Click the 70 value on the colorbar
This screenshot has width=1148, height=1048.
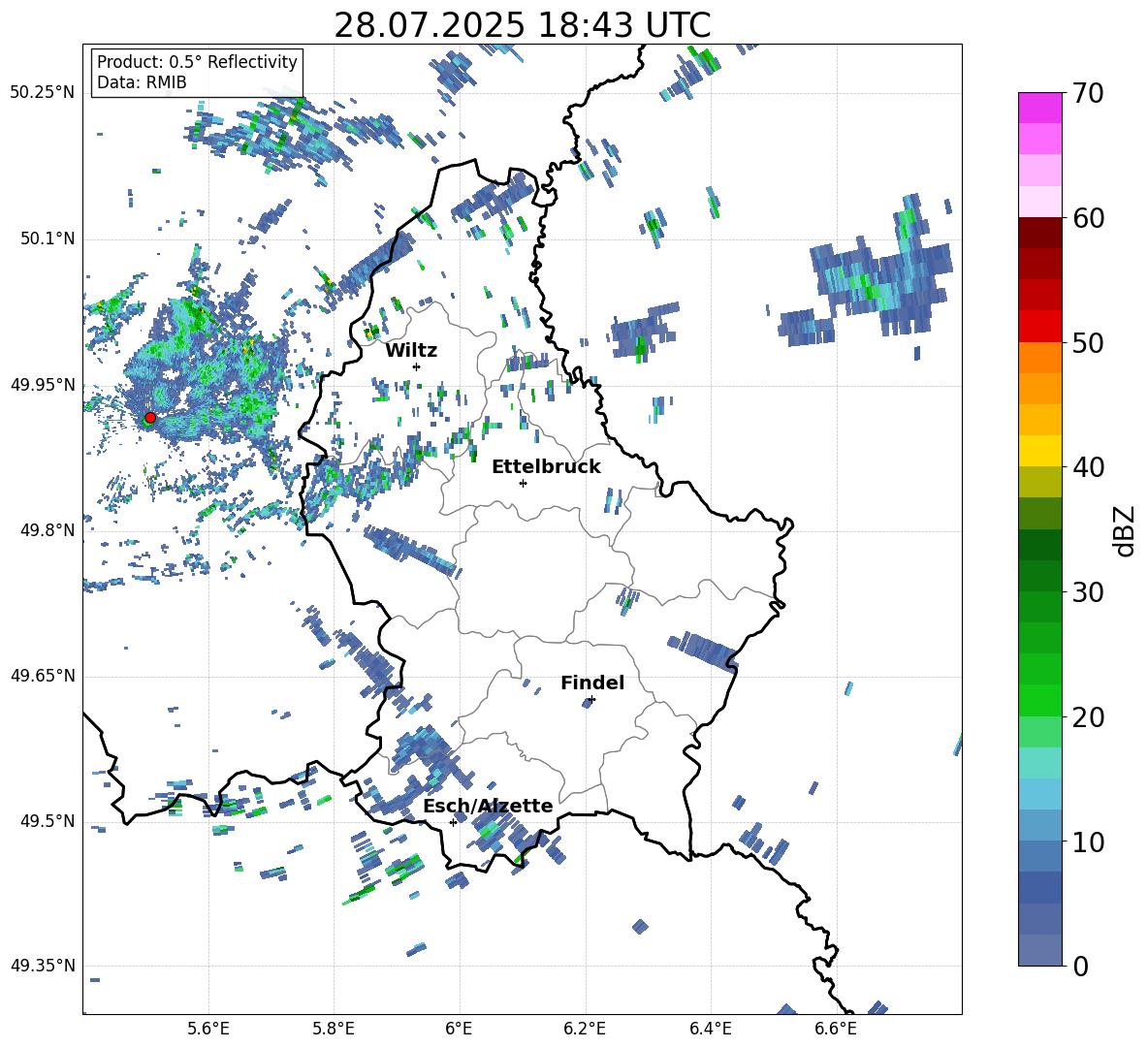click(x=1088, y=93)
